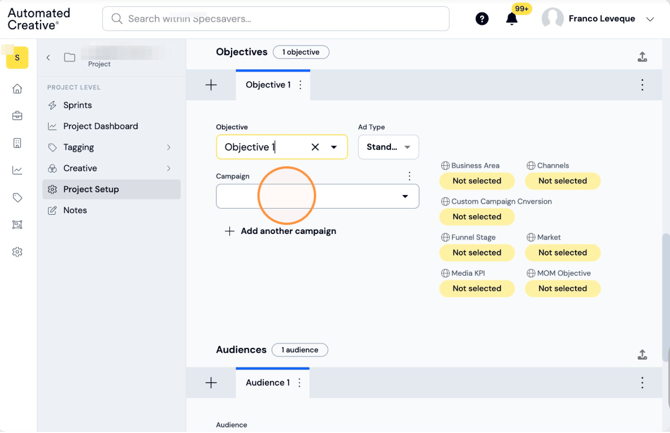The width and height of the screenshot is (670, 433).
Task: Click Not selected under Business Area
Action: [477, 181]
